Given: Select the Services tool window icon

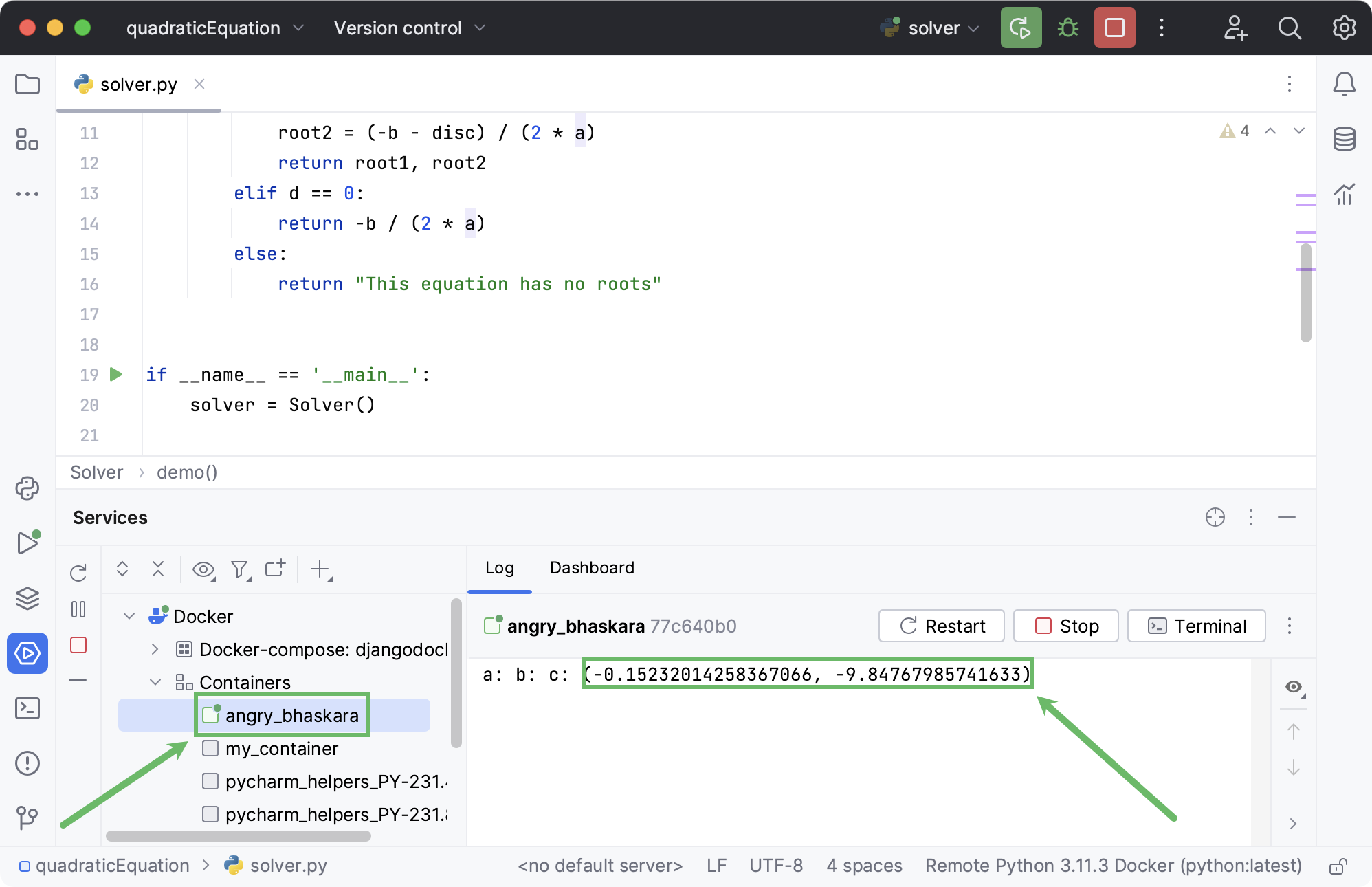Looking at the screenshot, I should 27,653.
